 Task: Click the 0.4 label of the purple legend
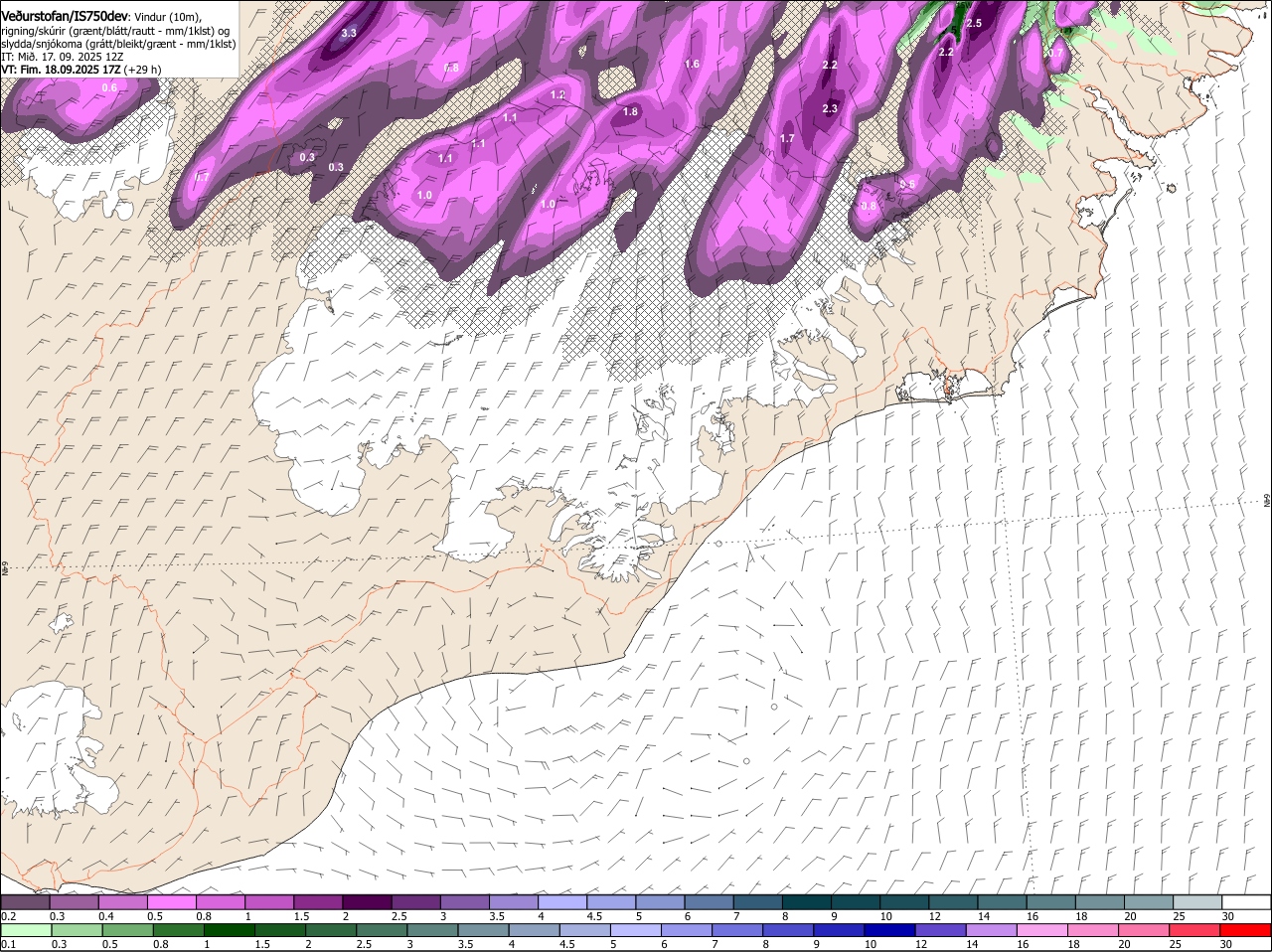point(105,916)
